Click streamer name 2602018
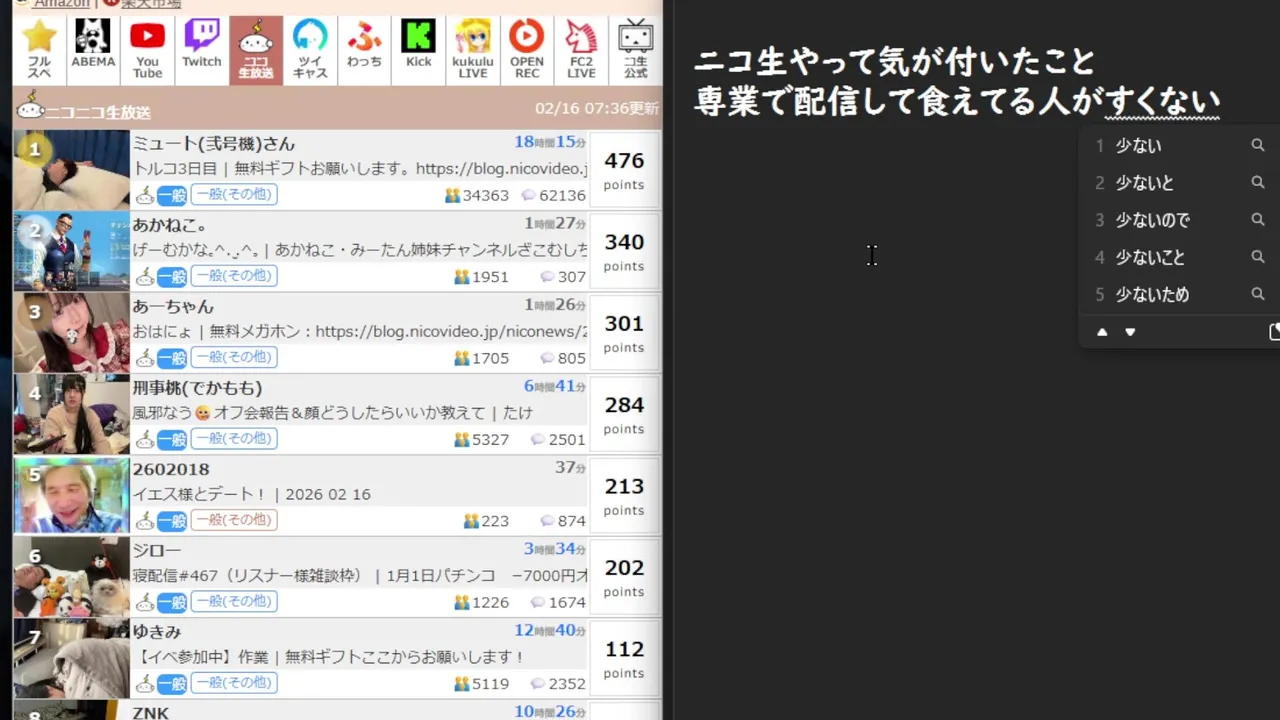 (x=171, y=469)
